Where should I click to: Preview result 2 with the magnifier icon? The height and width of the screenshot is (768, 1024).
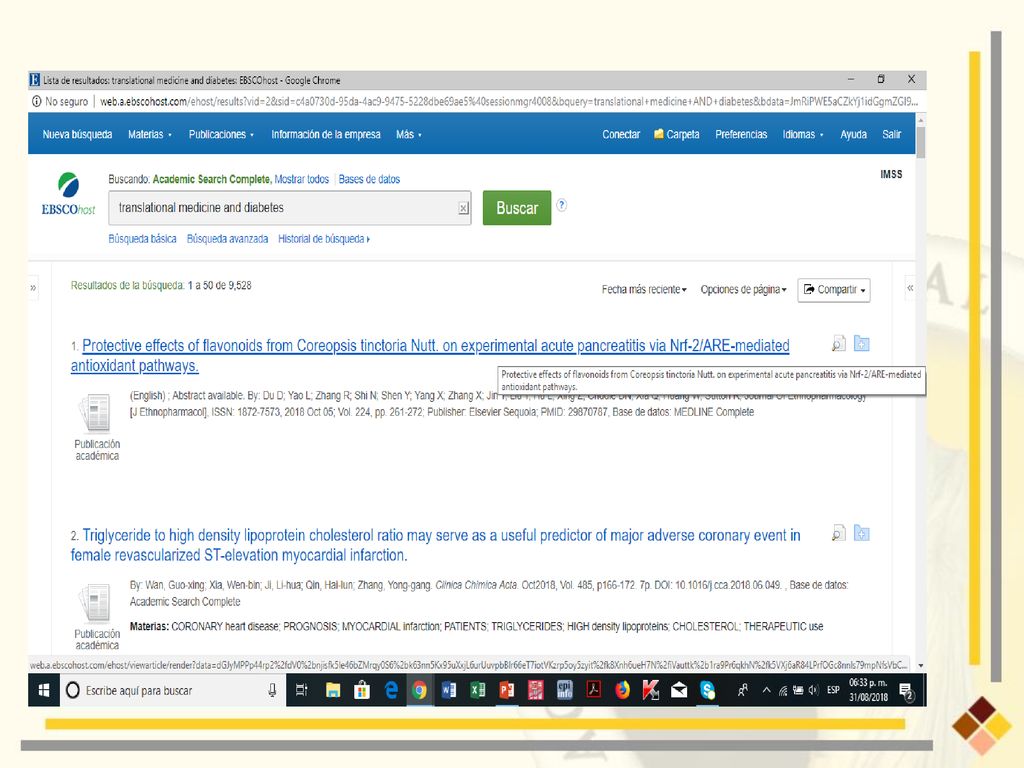[839, 534]
